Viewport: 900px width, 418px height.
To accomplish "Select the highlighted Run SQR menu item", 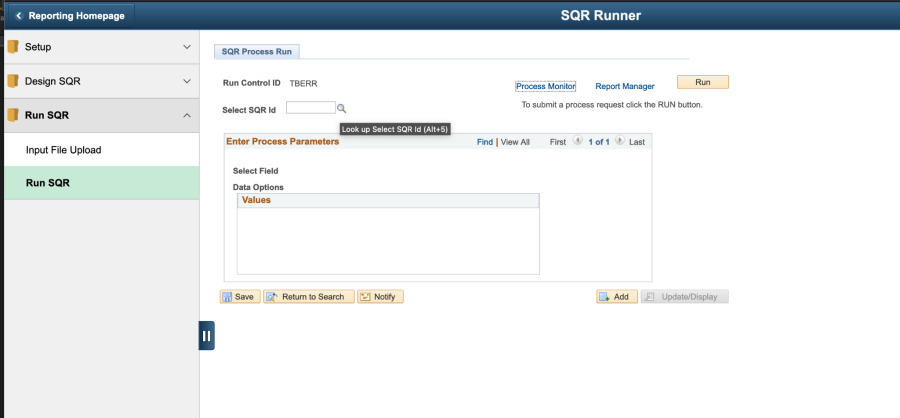I will (x=102, y=183).
